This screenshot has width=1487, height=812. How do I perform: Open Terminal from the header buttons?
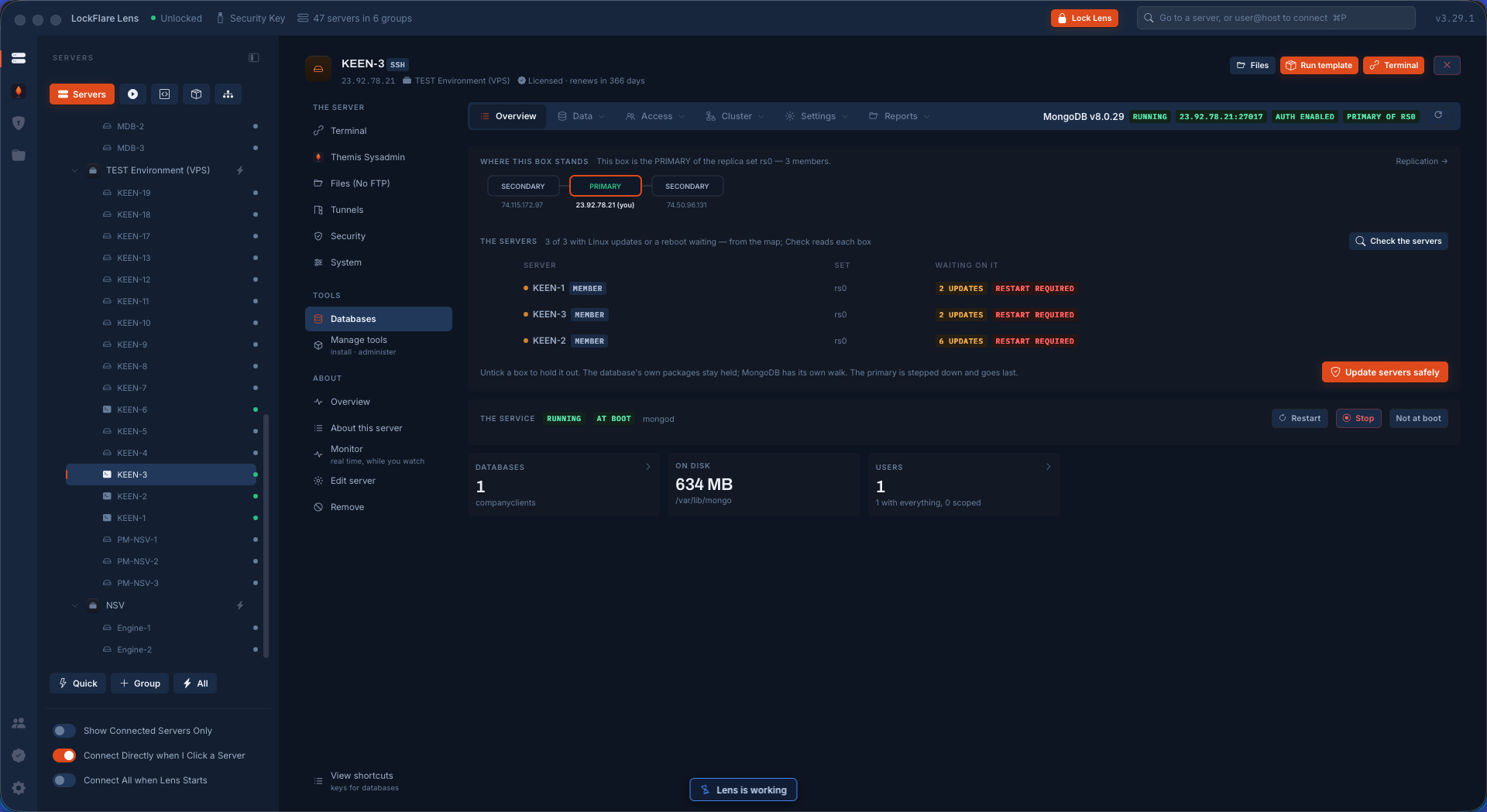coord(1394,65)
